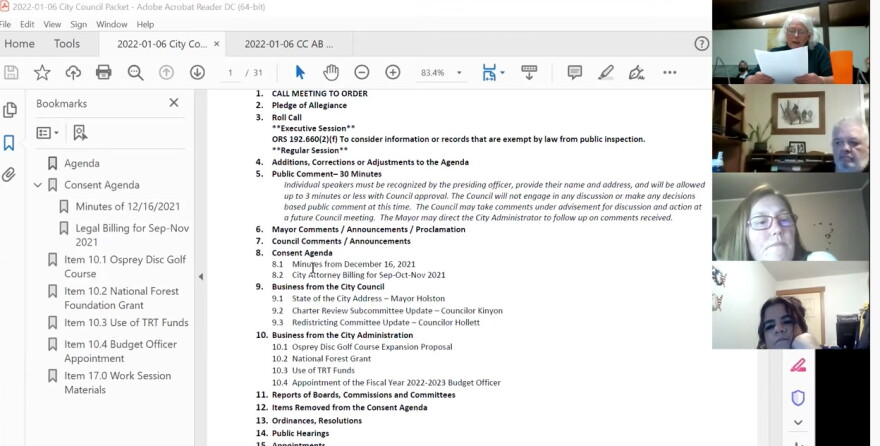Switch to the Tools tab
The width and height of the screenshot is (880, 446).
tap(67, 44)
